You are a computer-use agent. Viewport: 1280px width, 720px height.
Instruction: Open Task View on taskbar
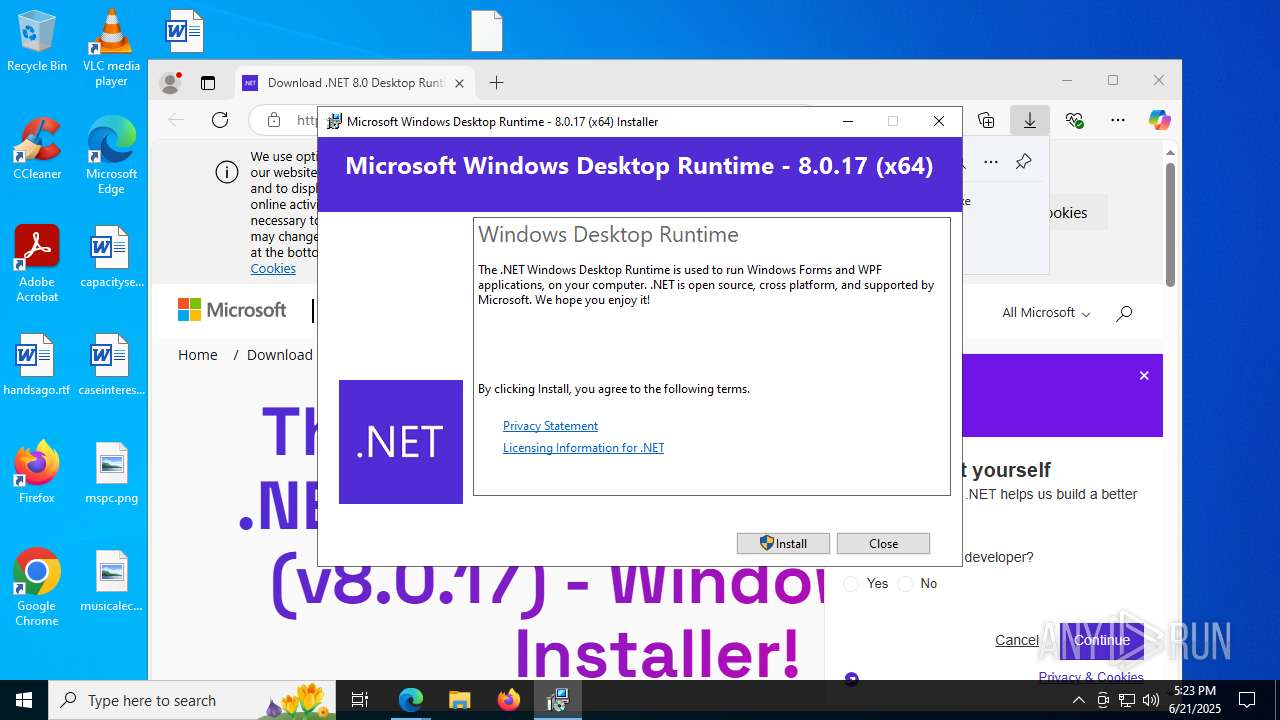(360, 700)
